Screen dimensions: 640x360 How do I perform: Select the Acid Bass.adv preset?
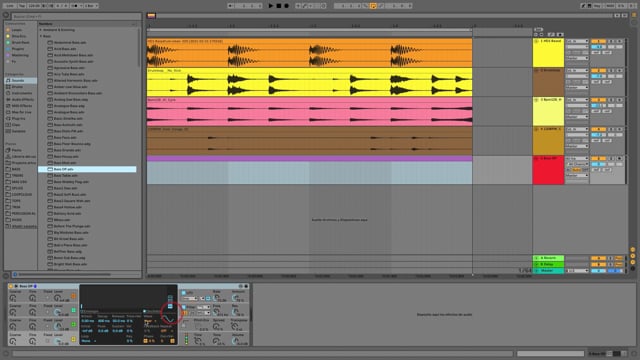pos(65,49)
